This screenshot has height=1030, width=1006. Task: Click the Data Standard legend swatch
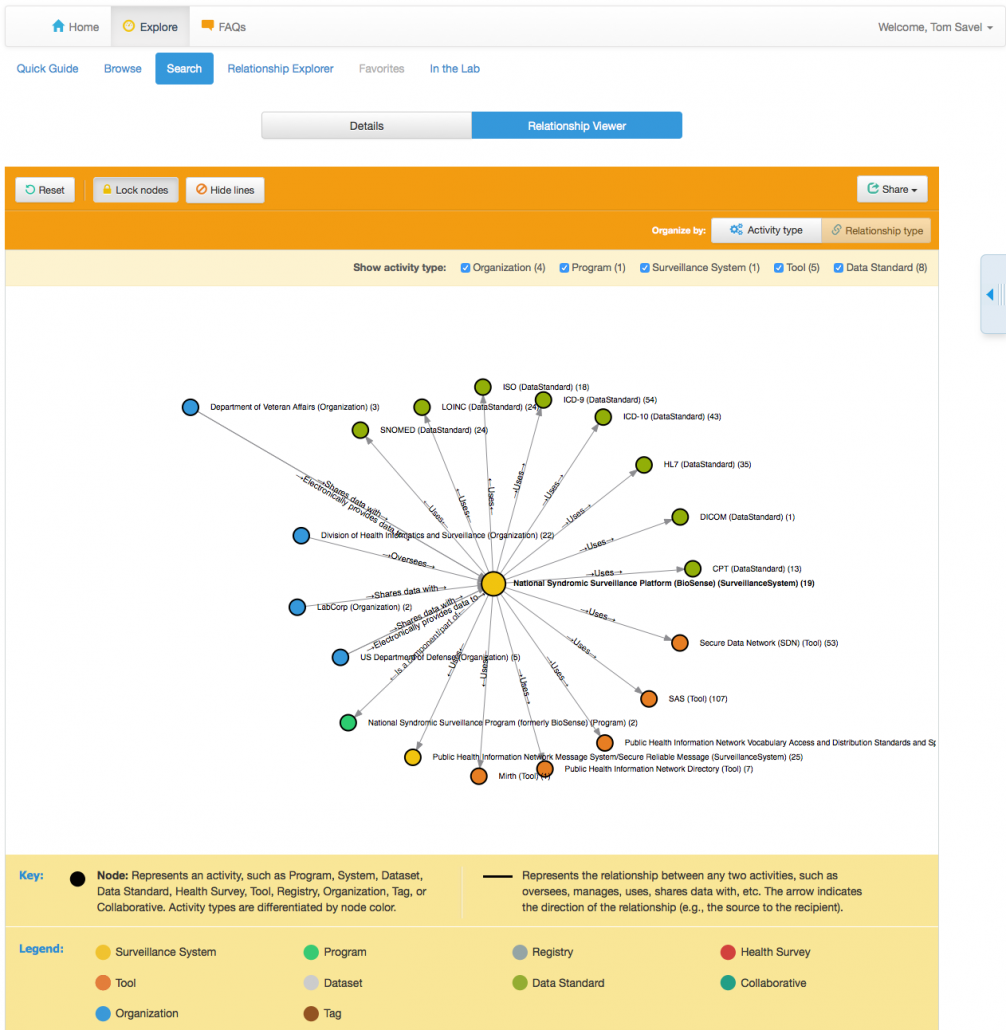click(520, 983)
